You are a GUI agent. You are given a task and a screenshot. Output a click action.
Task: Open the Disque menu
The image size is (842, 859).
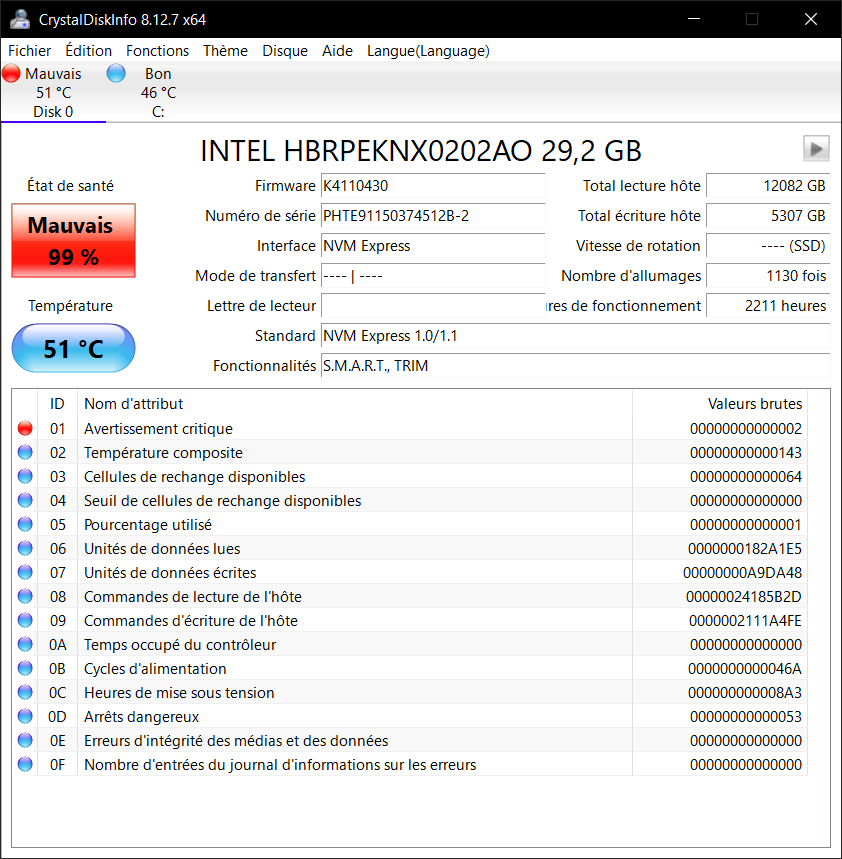285,51
